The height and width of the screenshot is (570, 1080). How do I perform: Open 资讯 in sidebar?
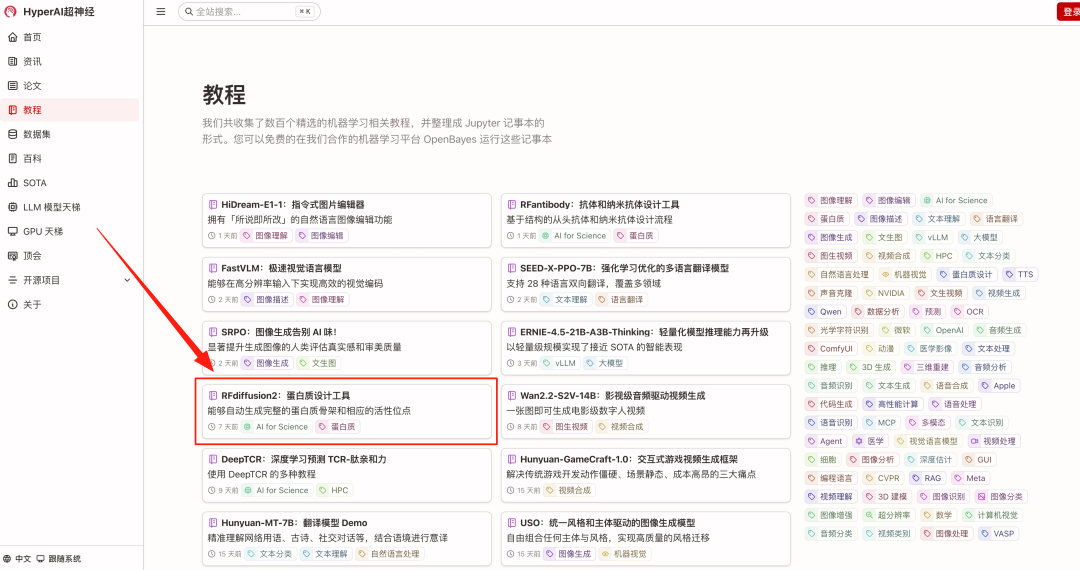coord(70,61)
